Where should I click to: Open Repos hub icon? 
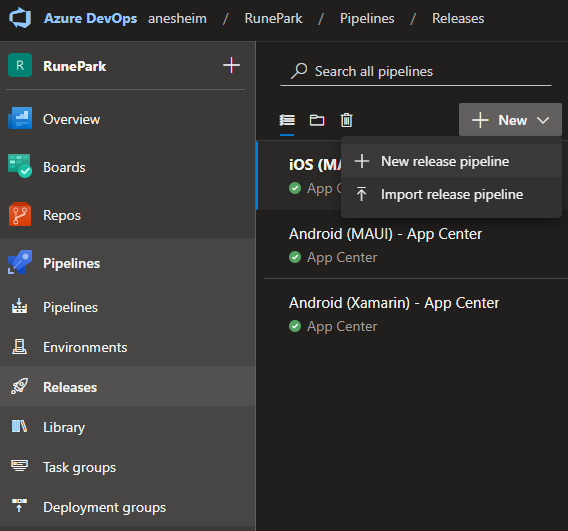(20, 214)
